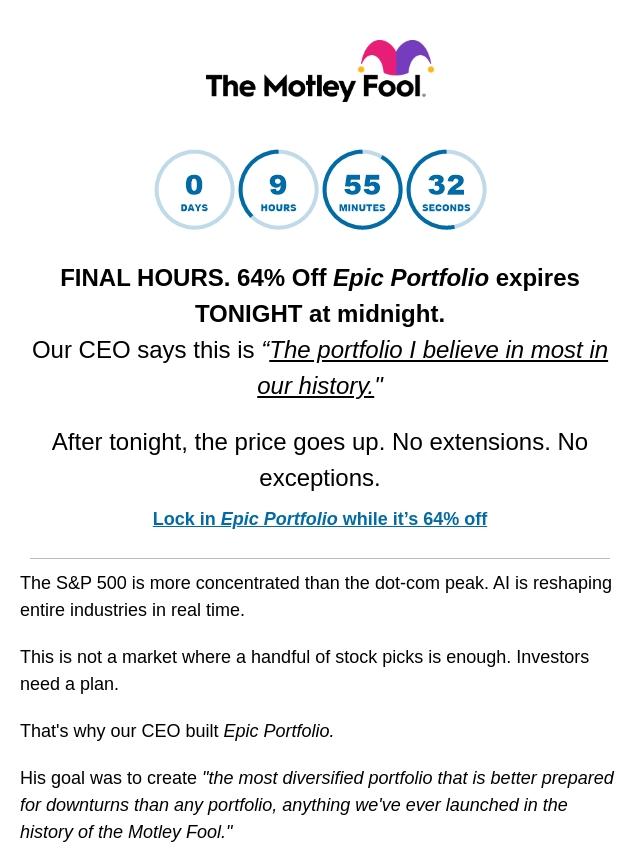The width and height of the screenshot is (640, 854).
Task: Click the "Our CEO says this is" text
Action: [x=143, y=350]
